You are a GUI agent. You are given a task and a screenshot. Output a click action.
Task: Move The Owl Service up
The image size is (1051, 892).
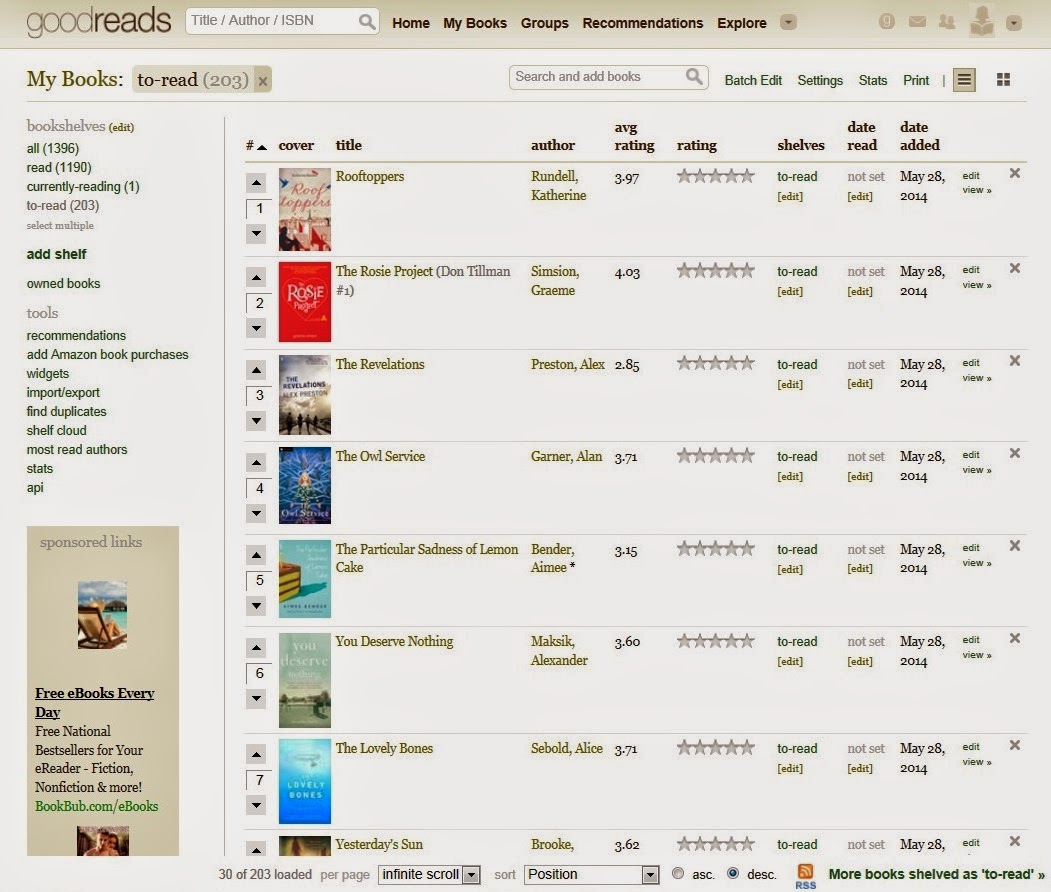coord(257,462)
